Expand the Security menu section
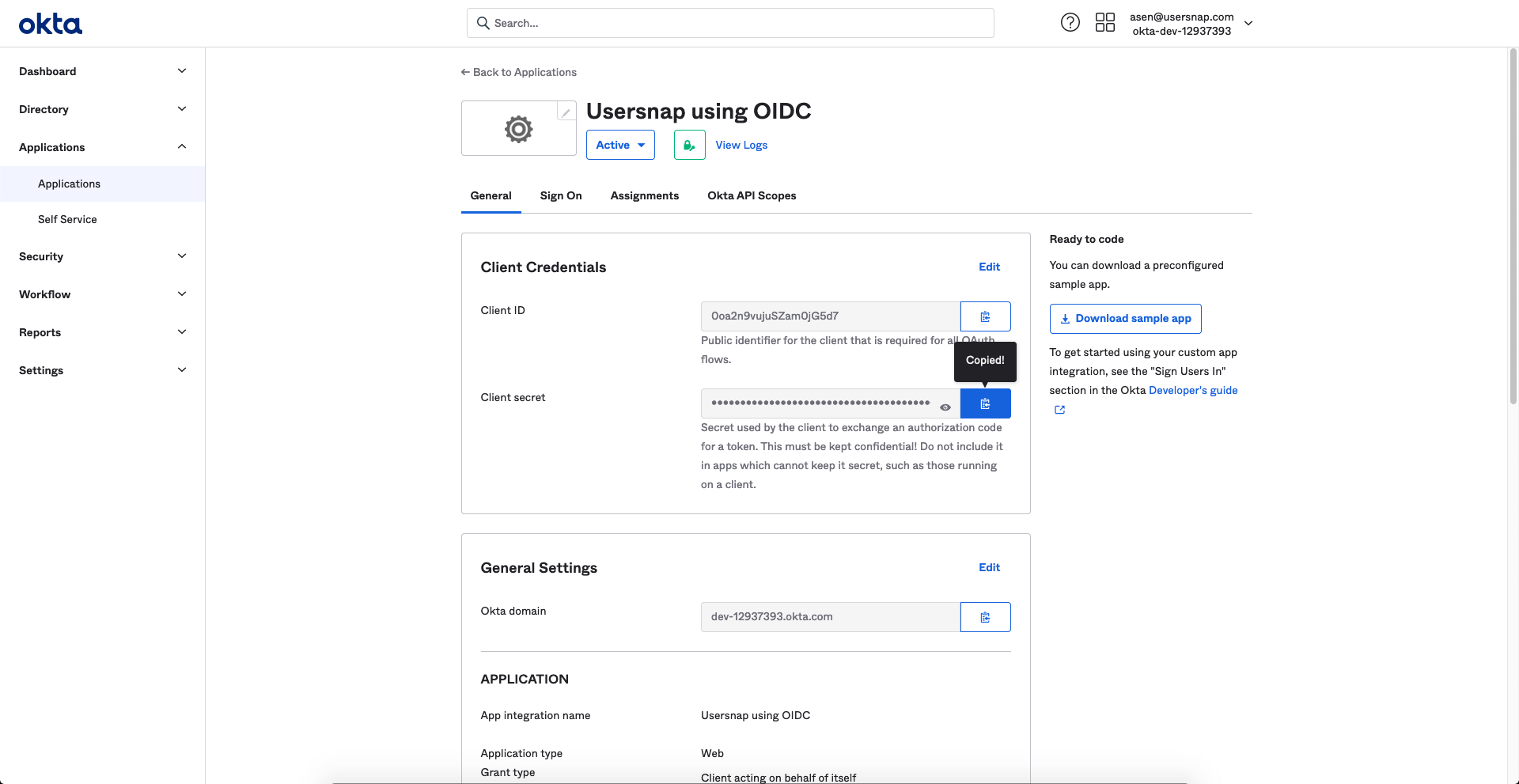The image size is (1519, 784). point(103,256)
